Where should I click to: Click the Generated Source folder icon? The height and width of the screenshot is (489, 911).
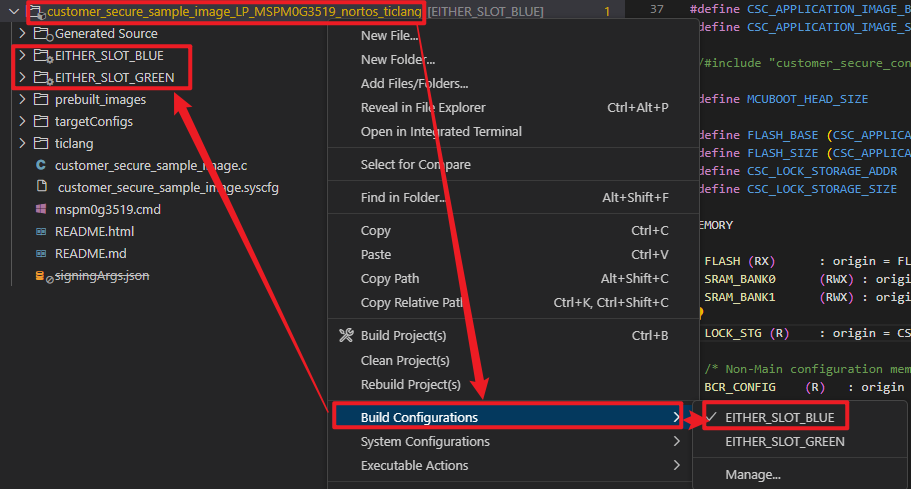[x=41, y=34]
